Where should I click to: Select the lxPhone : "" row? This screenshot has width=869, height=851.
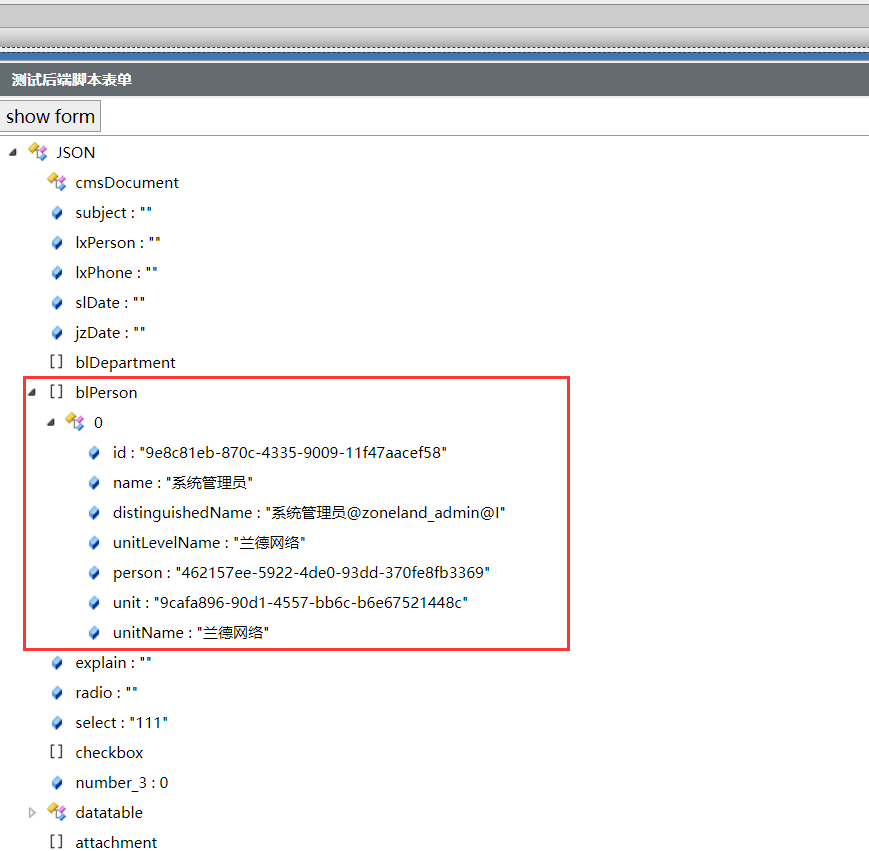click(x=116, y=273)
